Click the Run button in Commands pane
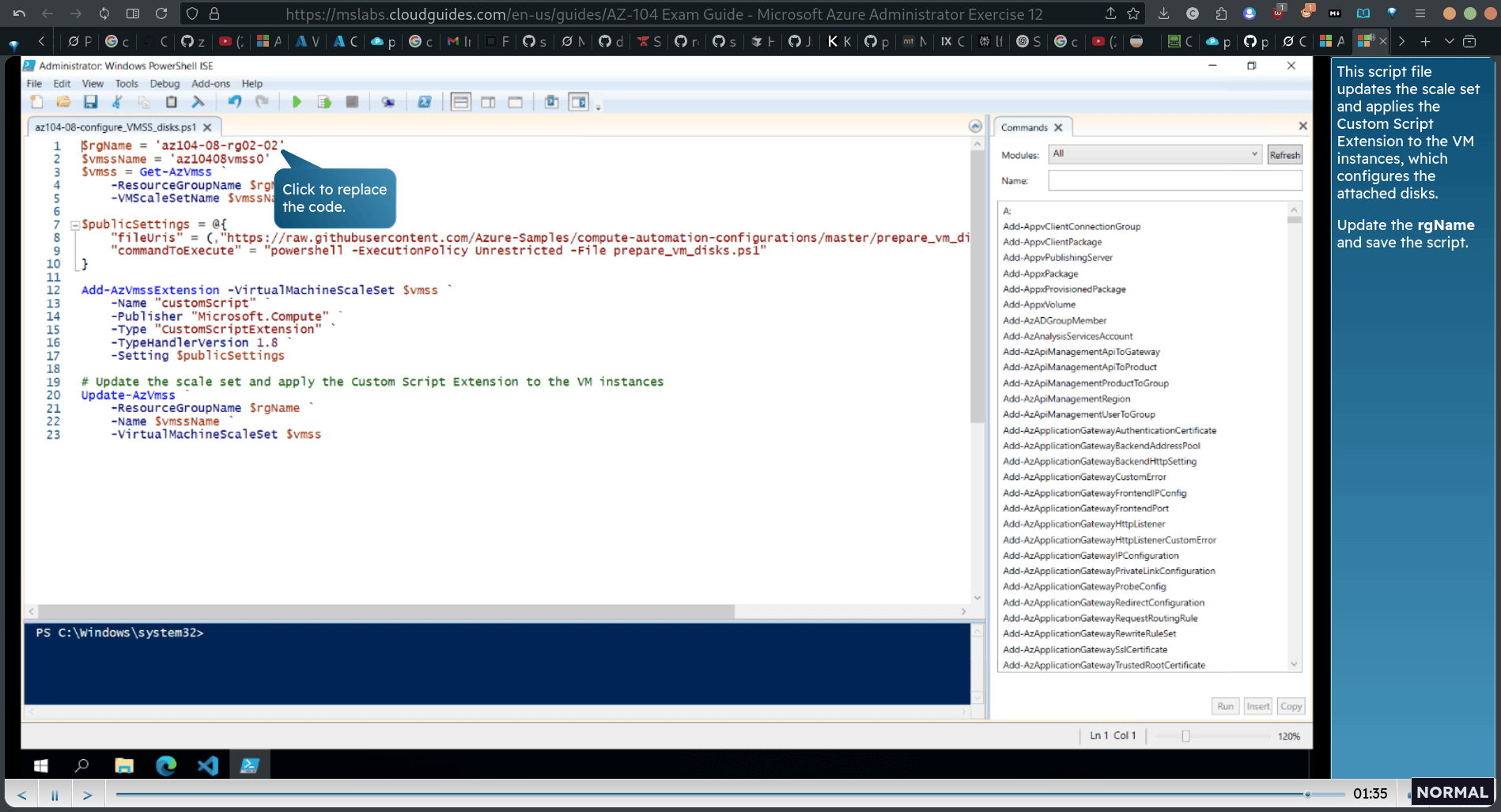 click(x=1225, y=706)
